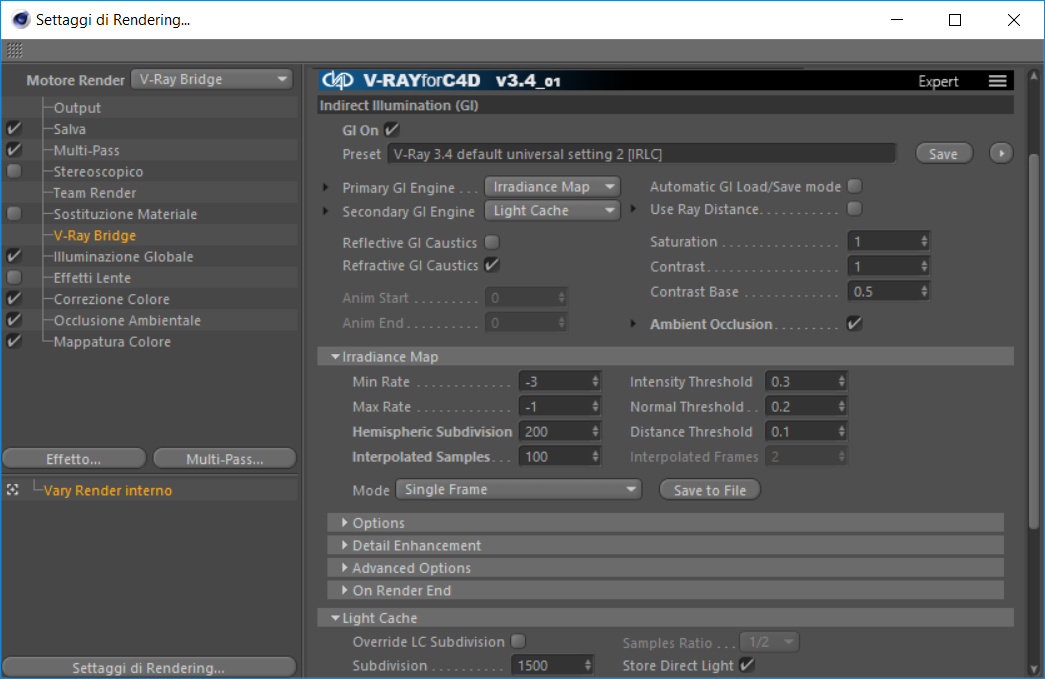
Task: Open the Irradiance Map Mode dropdown
Action: click(519, 490)
